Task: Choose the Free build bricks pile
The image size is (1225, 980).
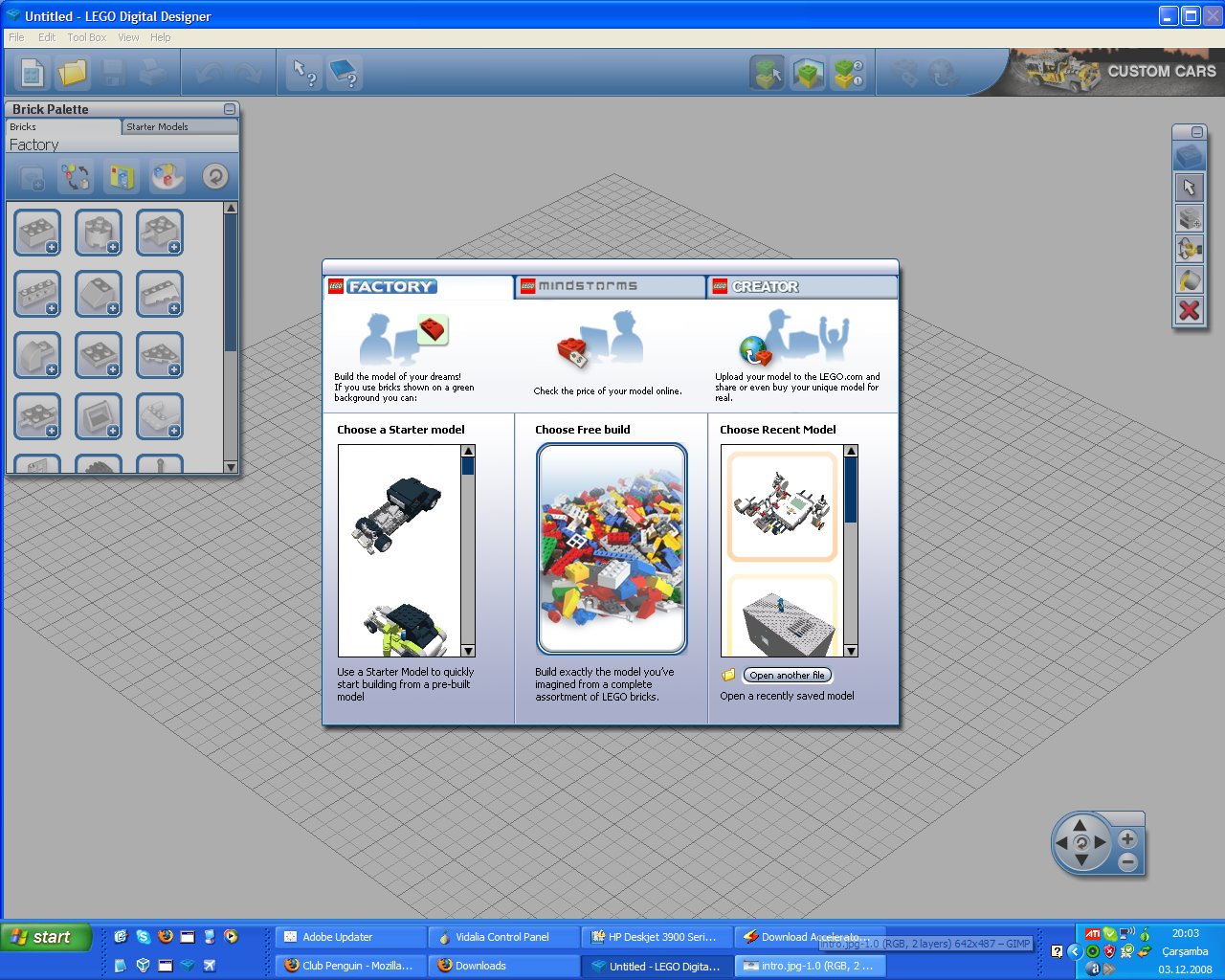Action: [612, 548]
